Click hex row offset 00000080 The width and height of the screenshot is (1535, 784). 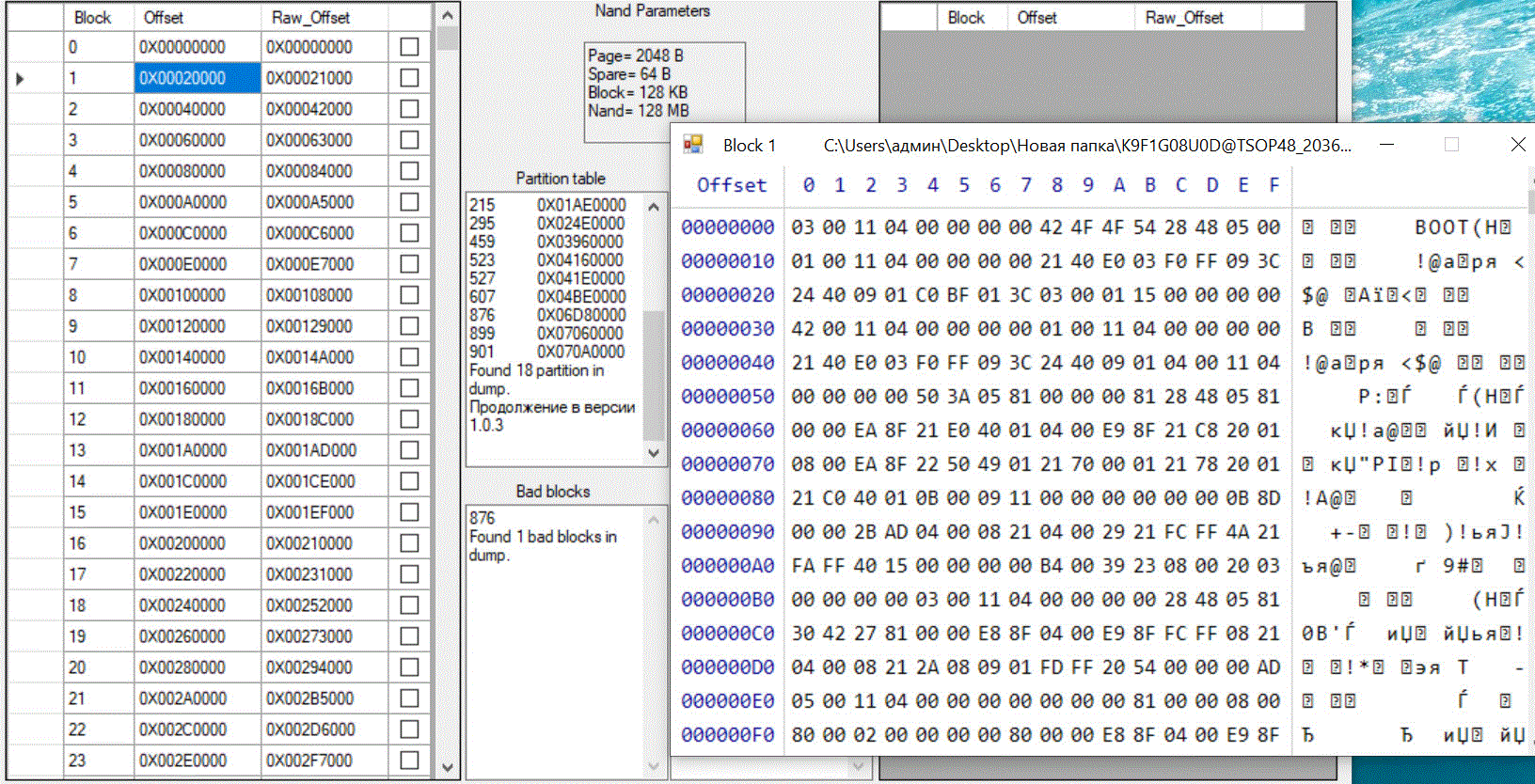(727, 498)
